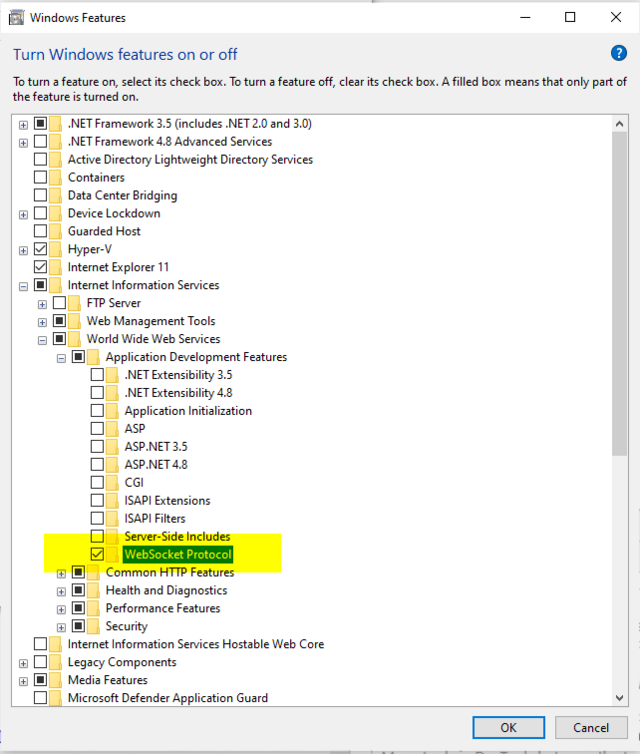Check the ASP.NET 4.8 checkbox
This screenshot has height=754, width=640.
[x=97, y=464]
